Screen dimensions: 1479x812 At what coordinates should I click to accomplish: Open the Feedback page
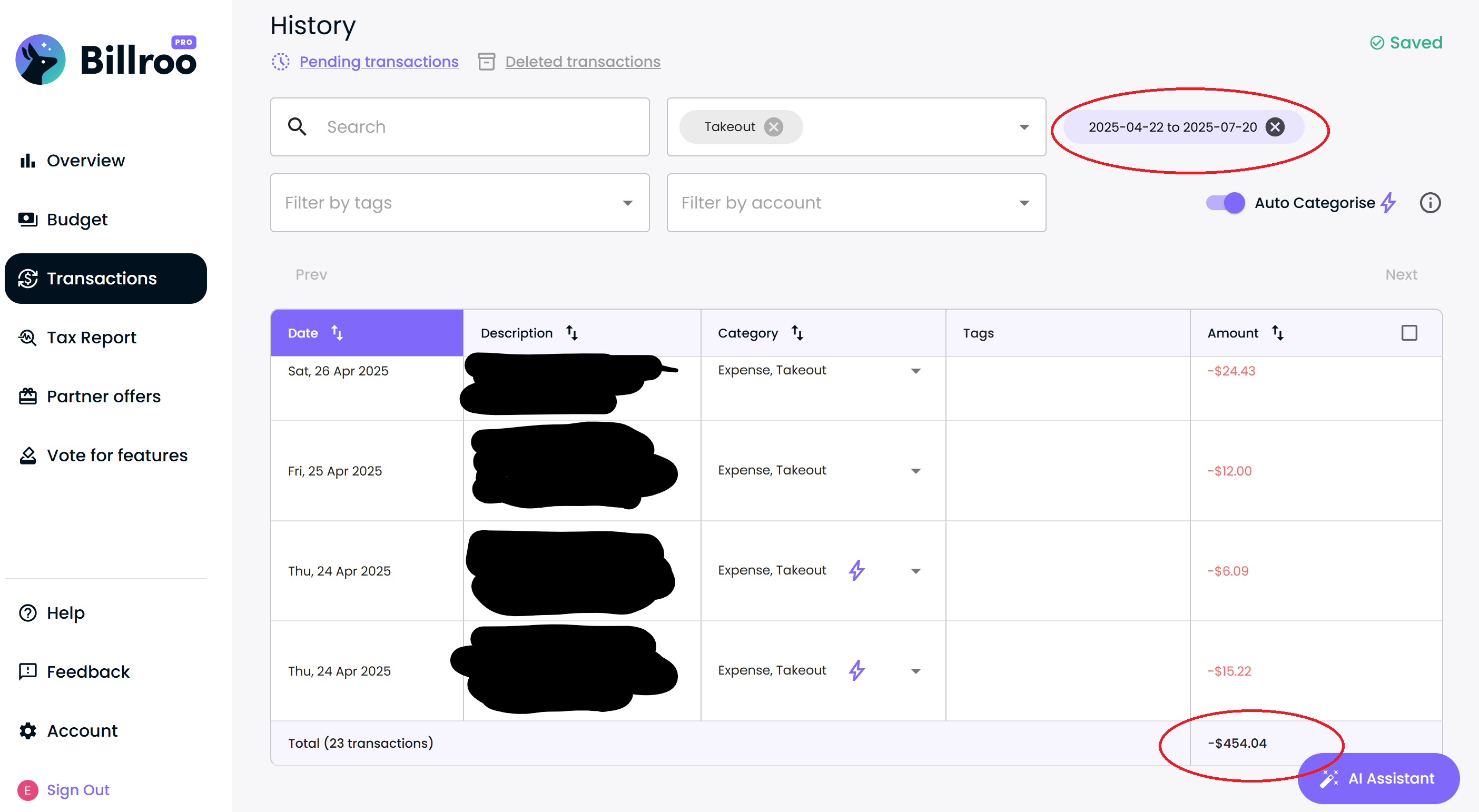click(x=106, y=672)
